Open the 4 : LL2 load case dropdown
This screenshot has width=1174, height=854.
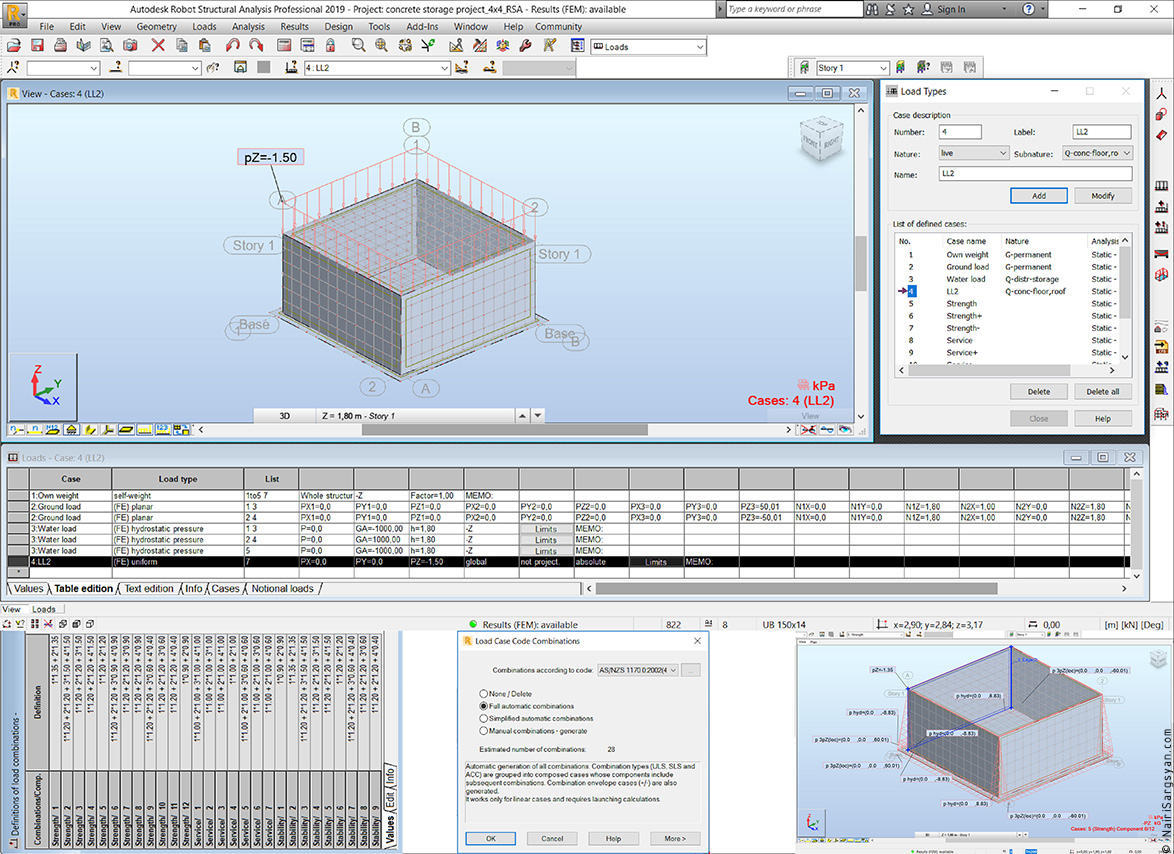point(445,68)
